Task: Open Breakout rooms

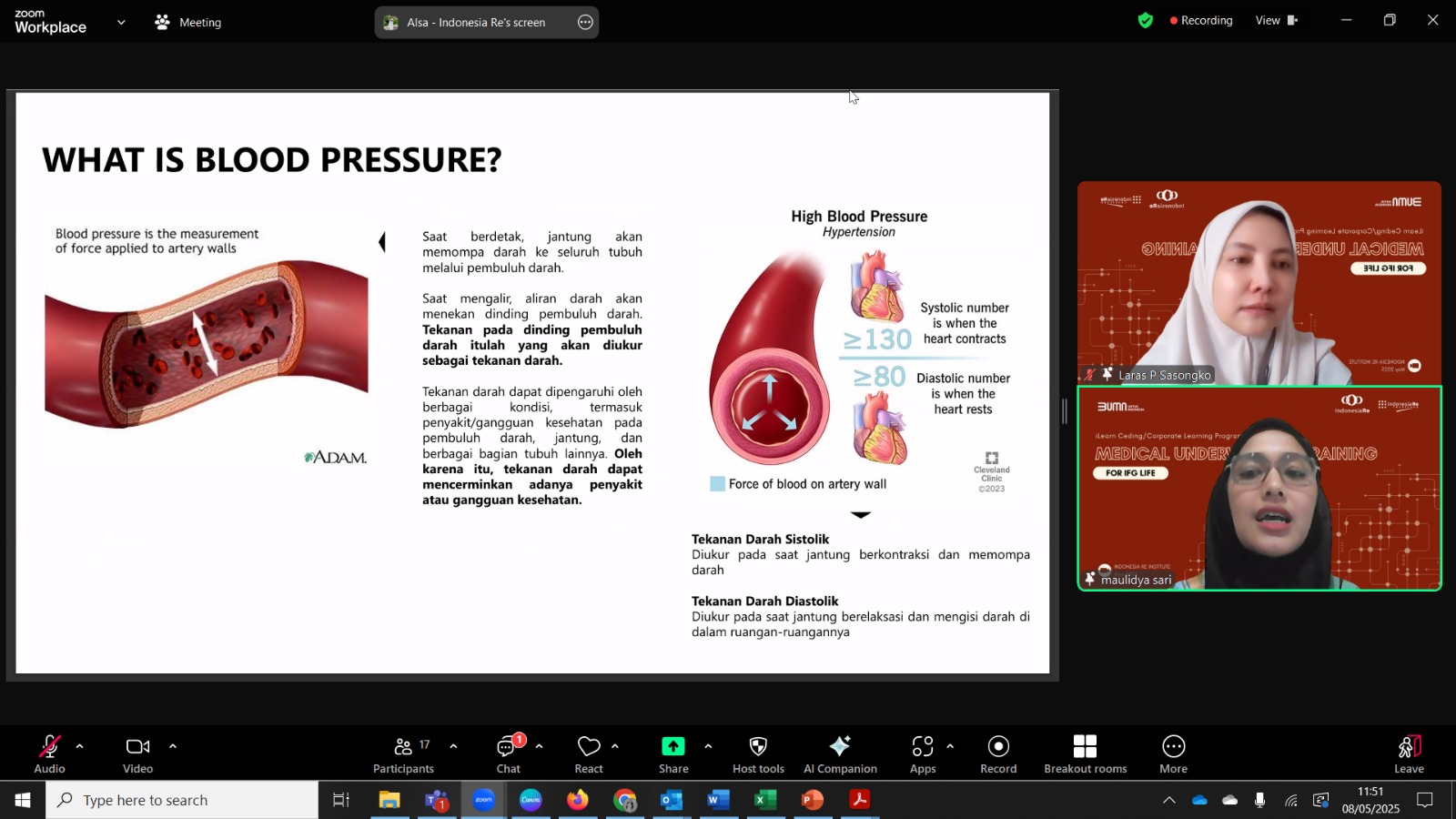Action: (x=1085, y=754)
